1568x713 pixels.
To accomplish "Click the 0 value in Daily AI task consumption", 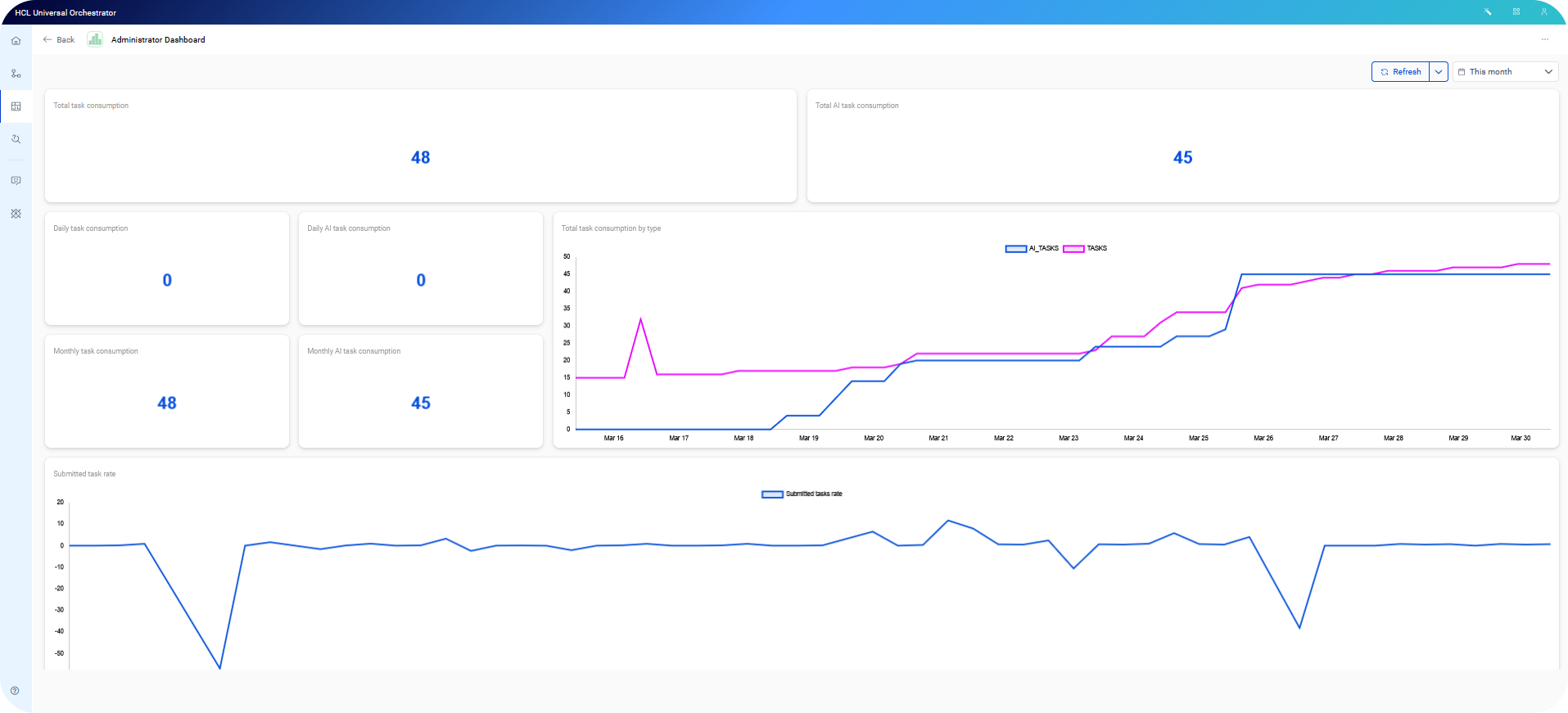I will point(421,280).
